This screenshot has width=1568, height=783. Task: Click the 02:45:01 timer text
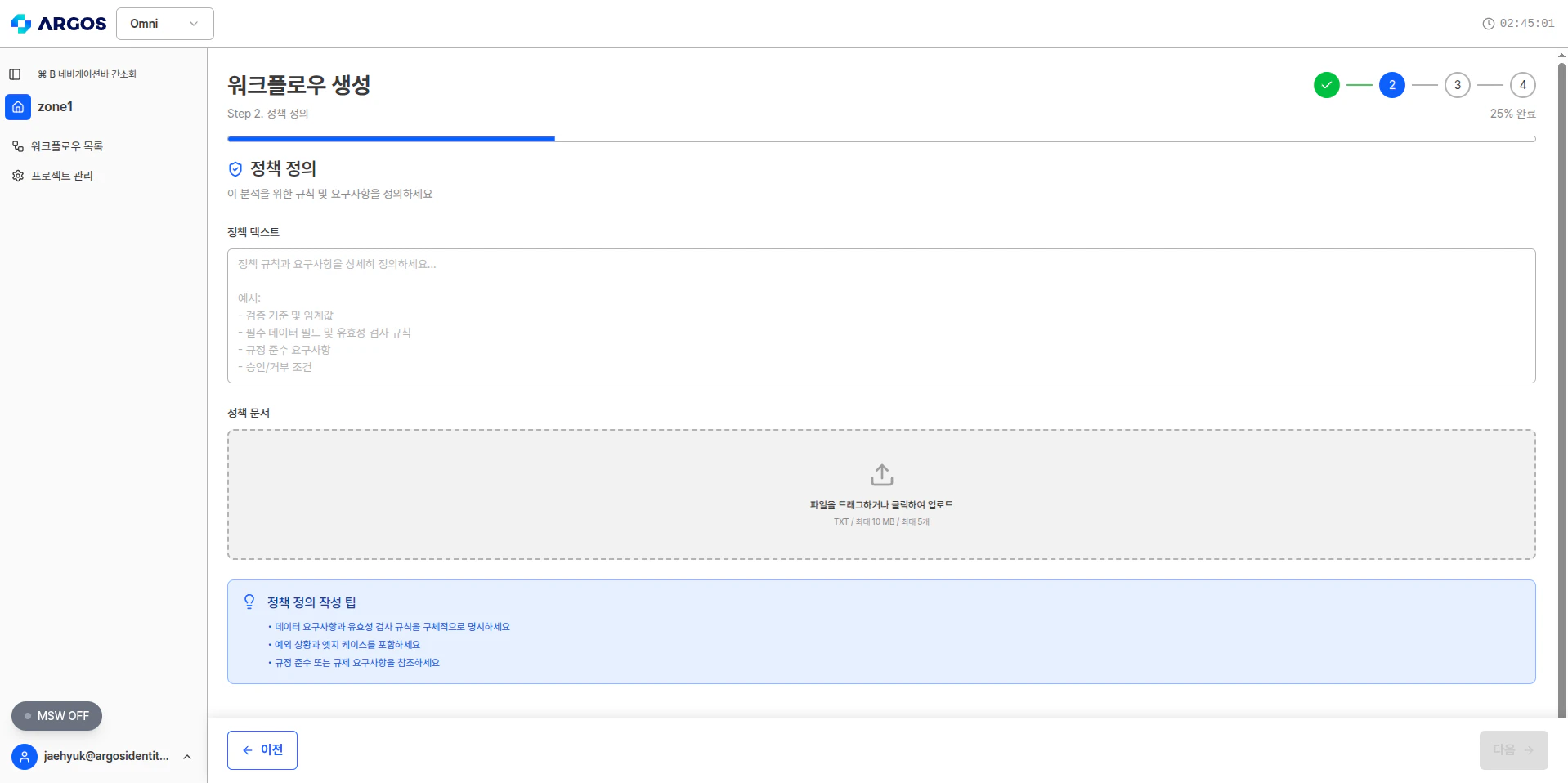click(1527, 24)
